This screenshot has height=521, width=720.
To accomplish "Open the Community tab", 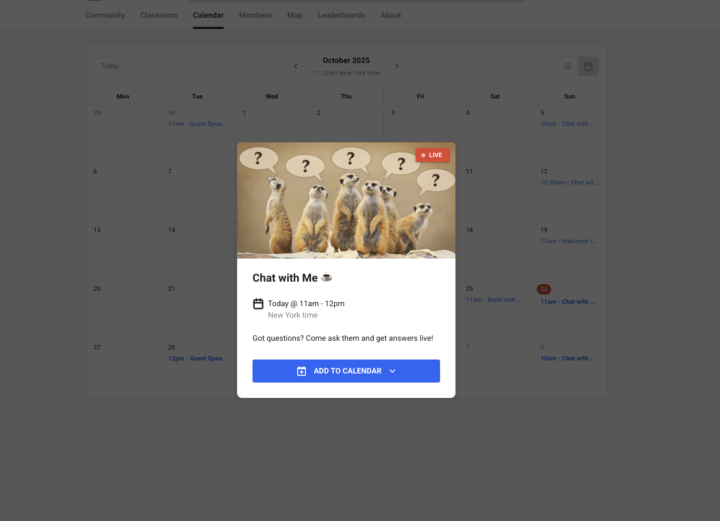I will (105, 15).
